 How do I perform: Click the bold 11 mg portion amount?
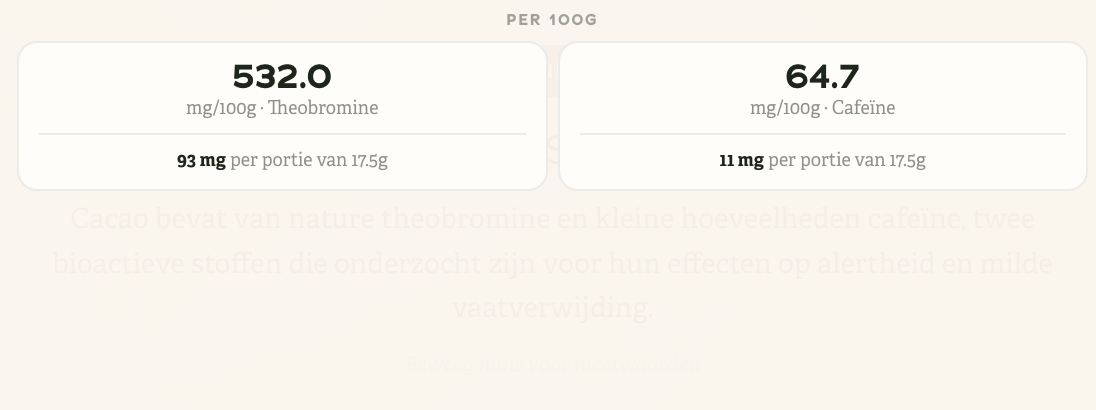(741, 161)
